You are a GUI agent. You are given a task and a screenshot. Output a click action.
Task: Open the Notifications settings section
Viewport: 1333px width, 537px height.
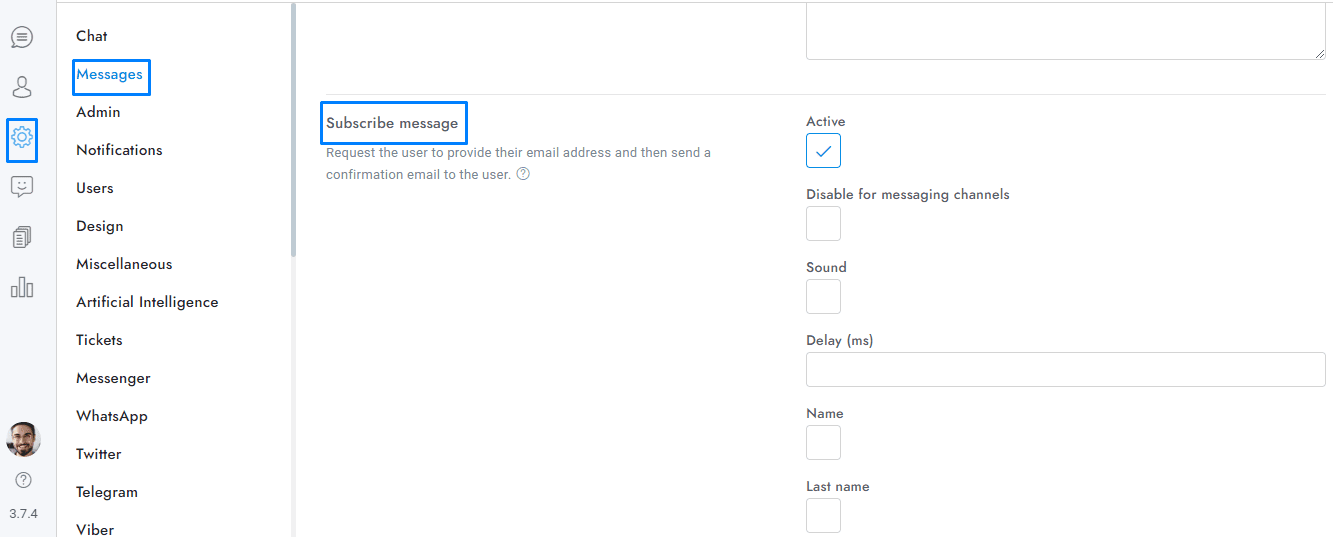click(x=119, y=150)
